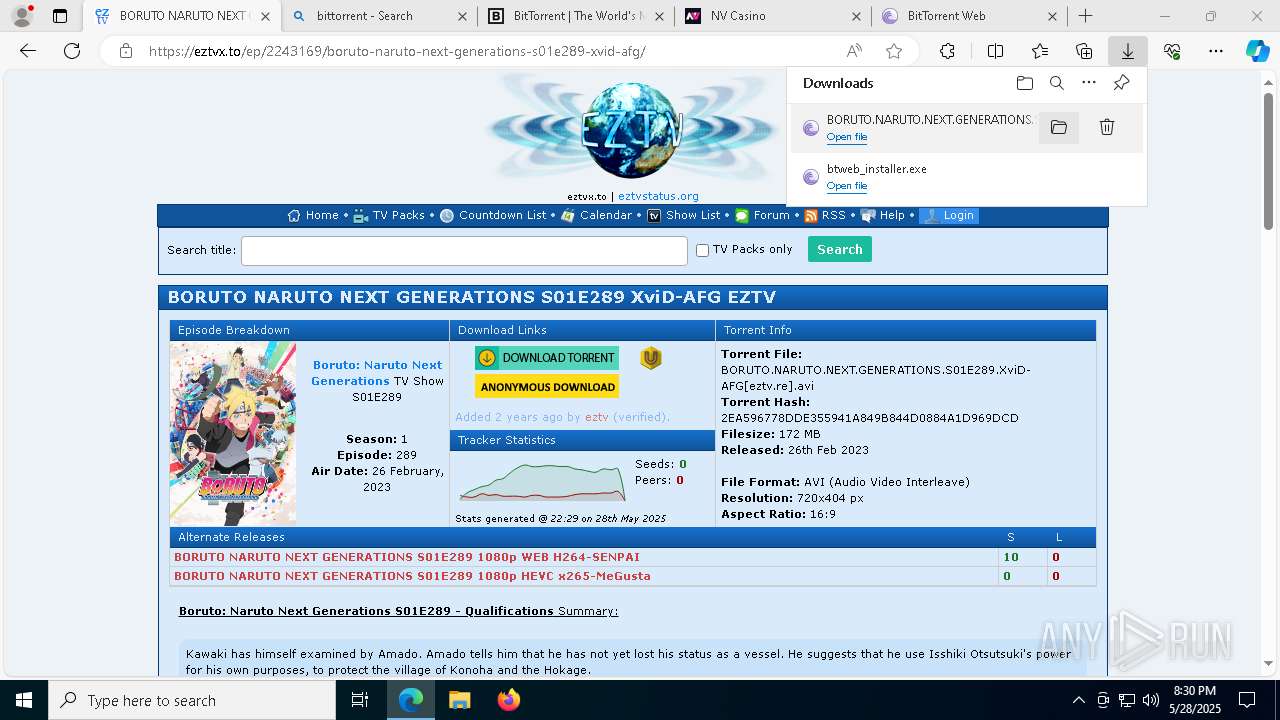Show BORUTO download in folder

1059,127
